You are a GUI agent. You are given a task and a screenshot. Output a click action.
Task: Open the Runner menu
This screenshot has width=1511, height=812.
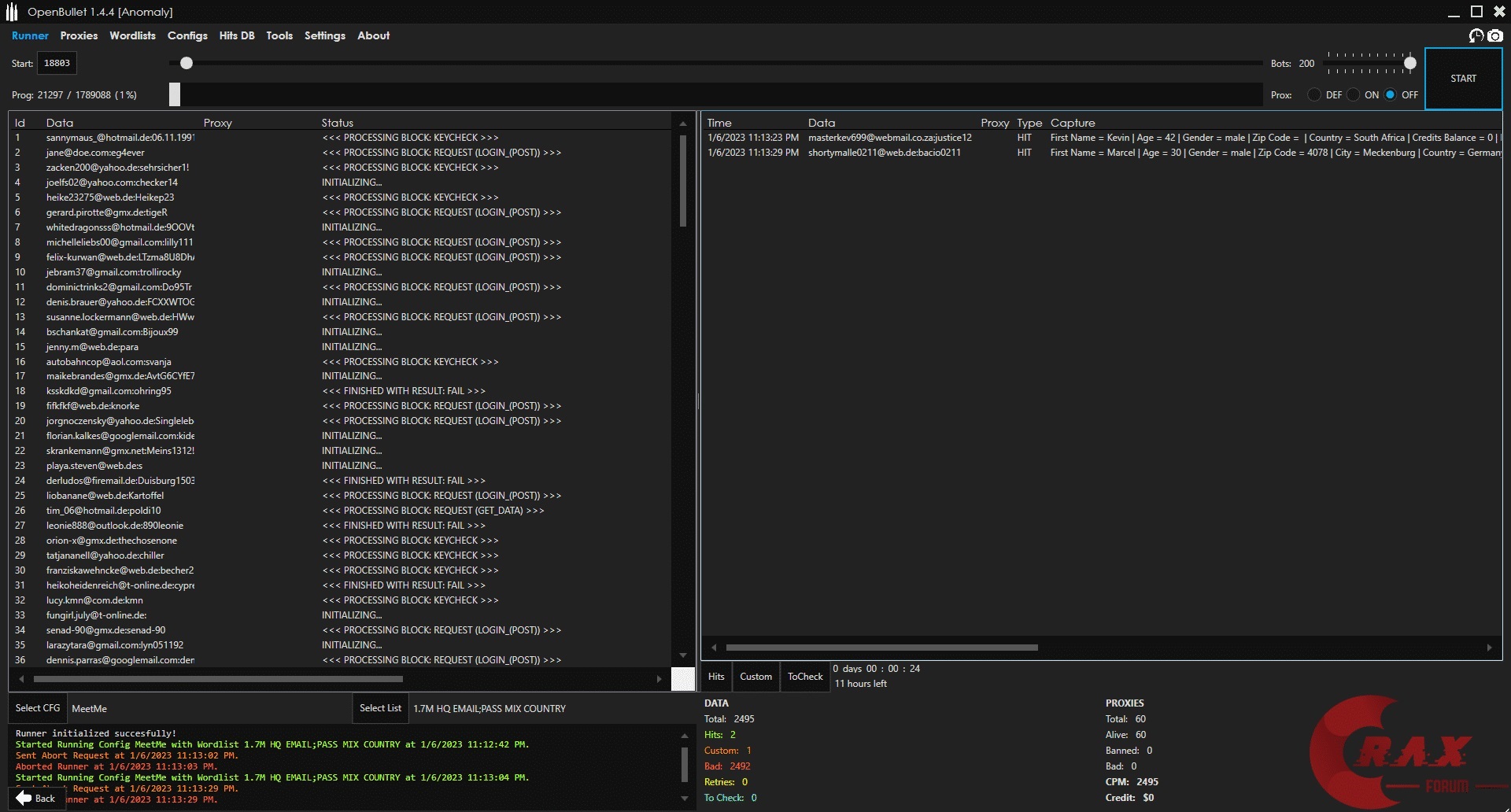(x=30, y=35)
